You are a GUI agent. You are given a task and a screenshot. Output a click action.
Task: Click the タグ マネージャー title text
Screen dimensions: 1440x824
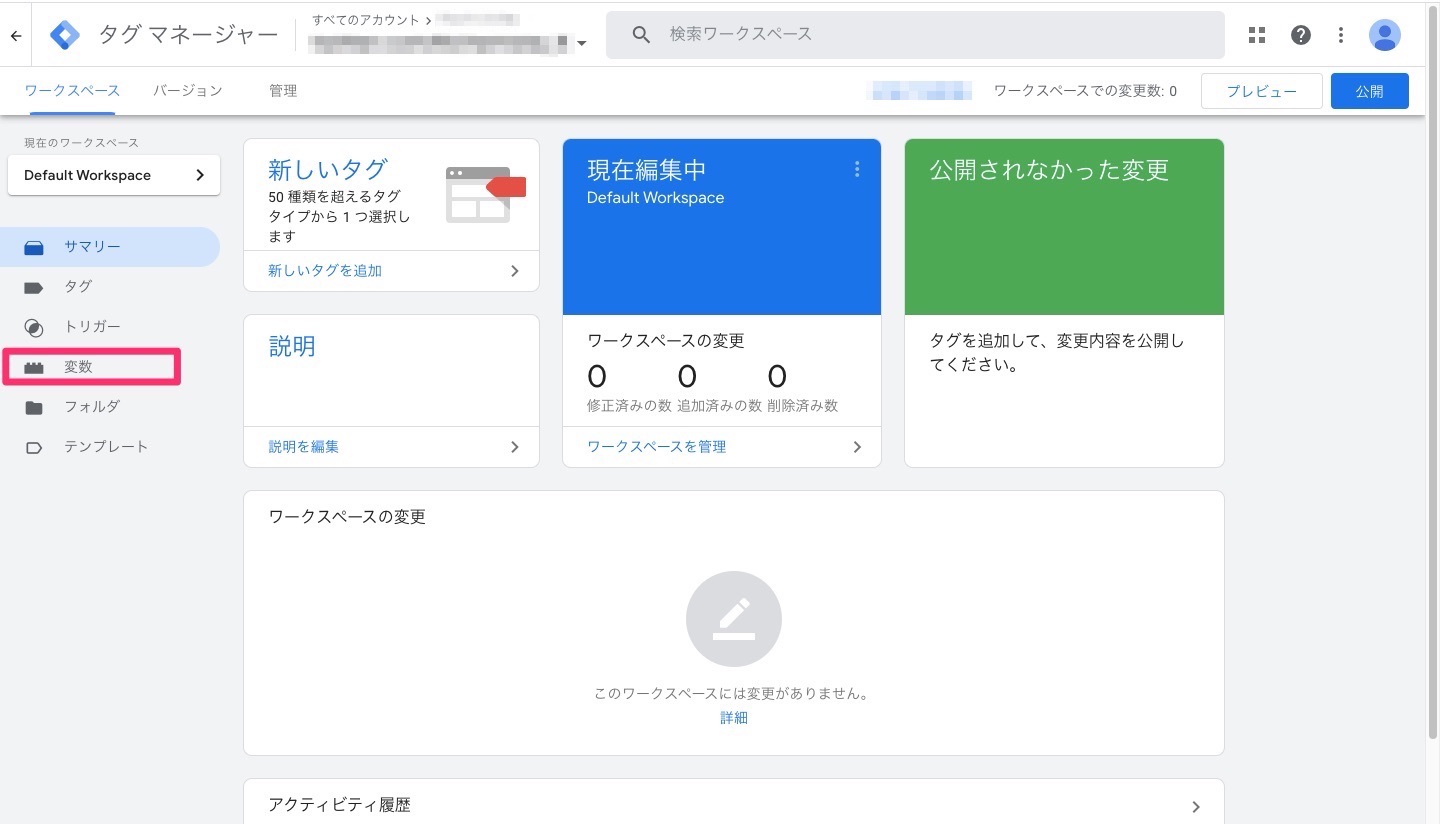tap(188, 35)
